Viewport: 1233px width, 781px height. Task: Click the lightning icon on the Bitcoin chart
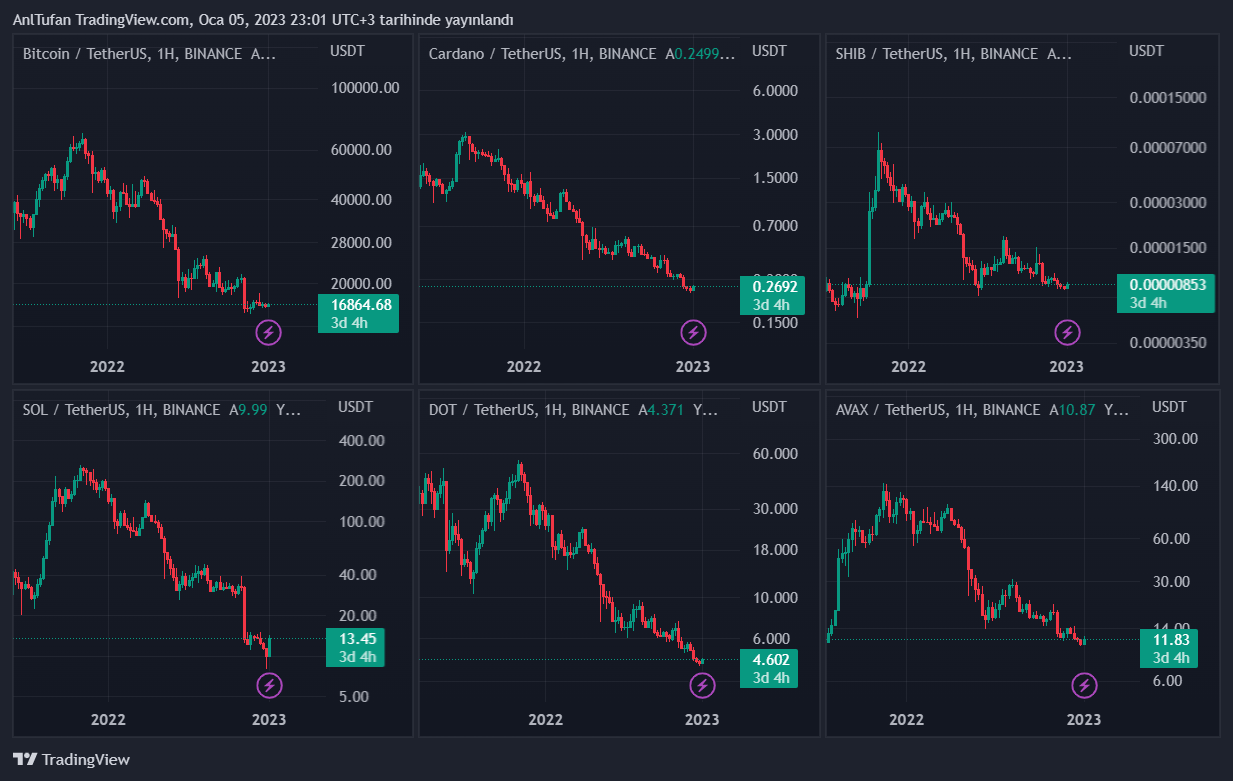(x=268, y=332)
